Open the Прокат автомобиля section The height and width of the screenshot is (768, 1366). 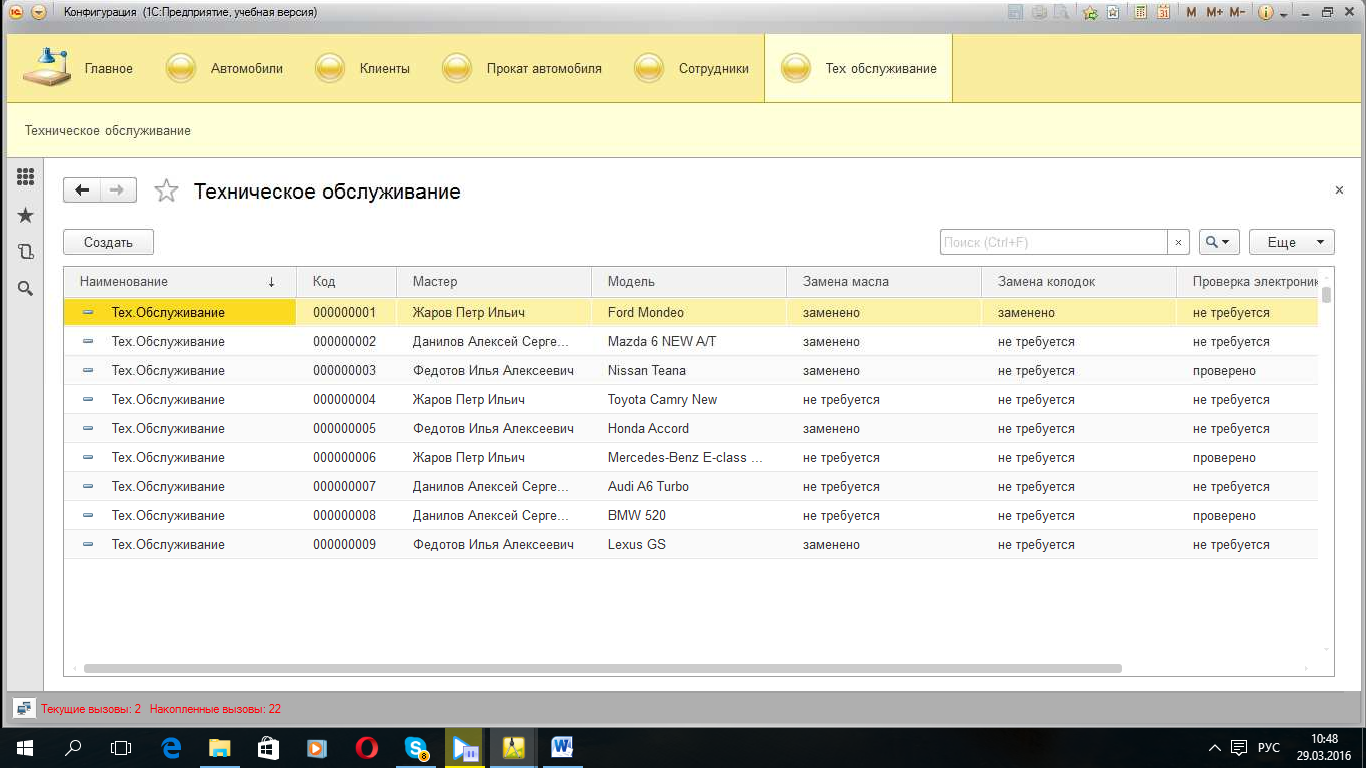point(522,69)
